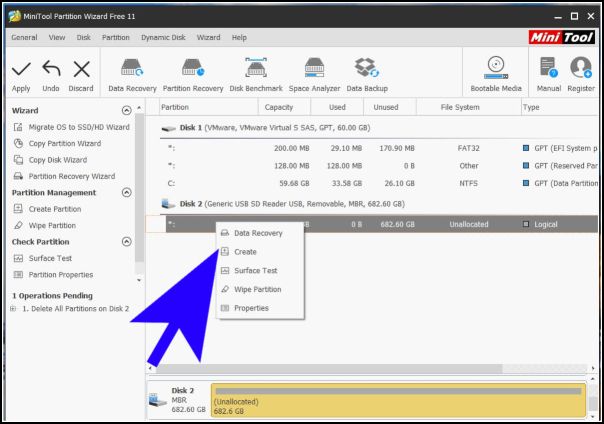This screenshot has height=424, width=604.
Task: Collapse the Check Partition section
Action: [x=126, y=242]
